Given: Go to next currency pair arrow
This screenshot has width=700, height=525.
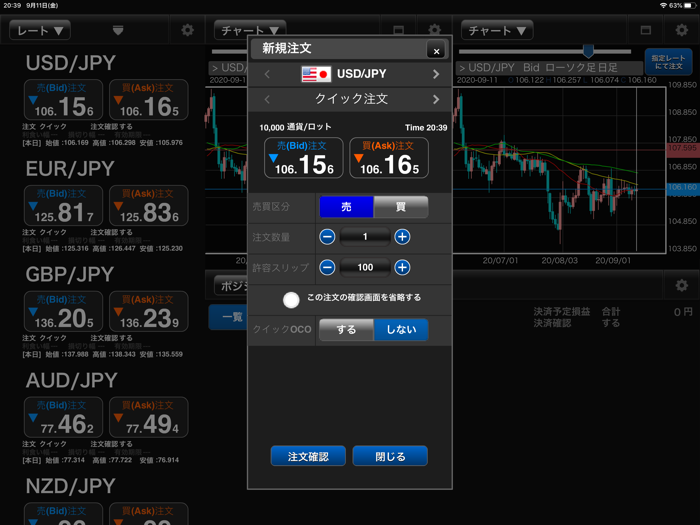Looking at the screenshot, I should [436, 74].
